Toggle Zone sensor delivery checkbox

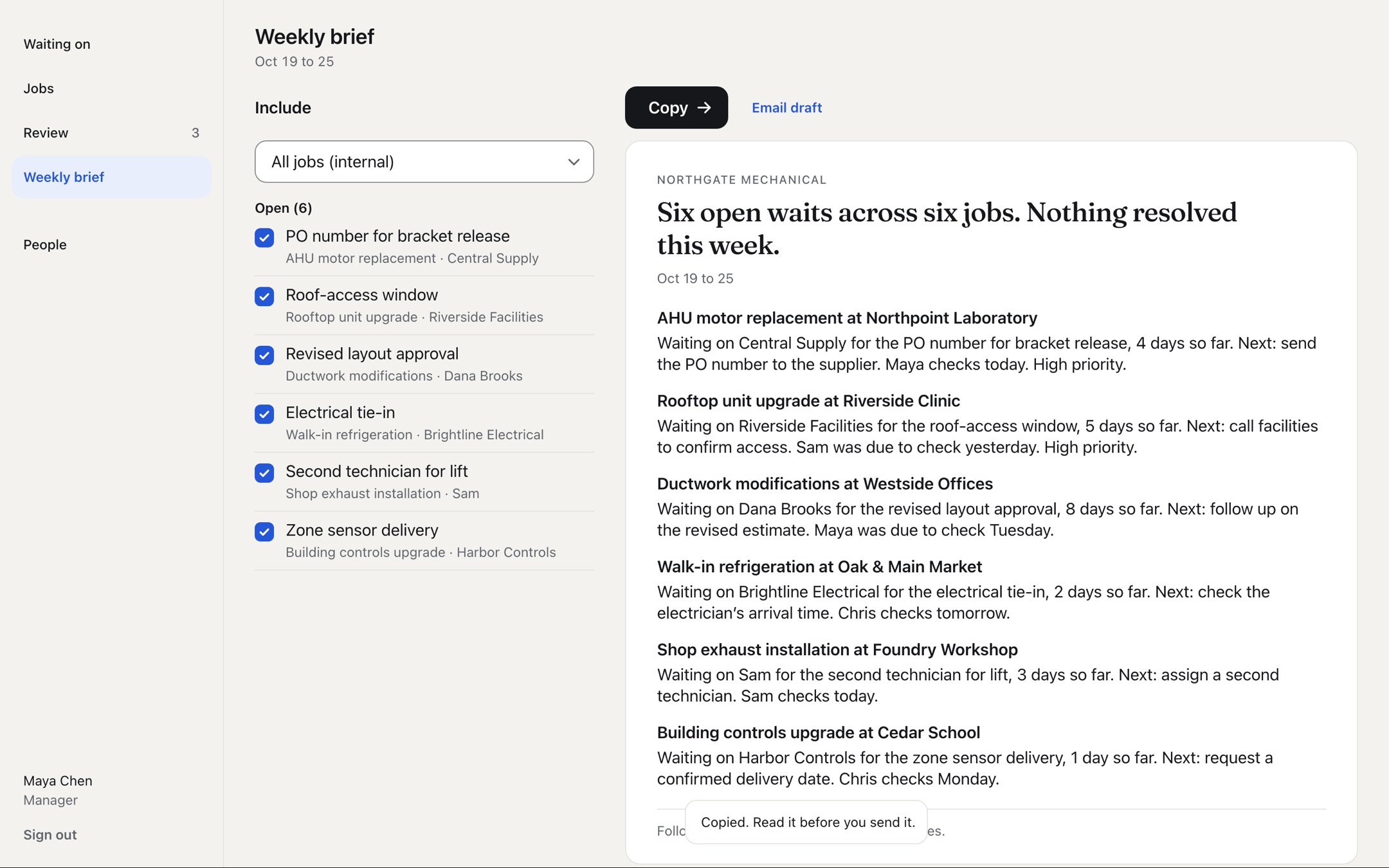pyautogui.click(x=264, y=532)
